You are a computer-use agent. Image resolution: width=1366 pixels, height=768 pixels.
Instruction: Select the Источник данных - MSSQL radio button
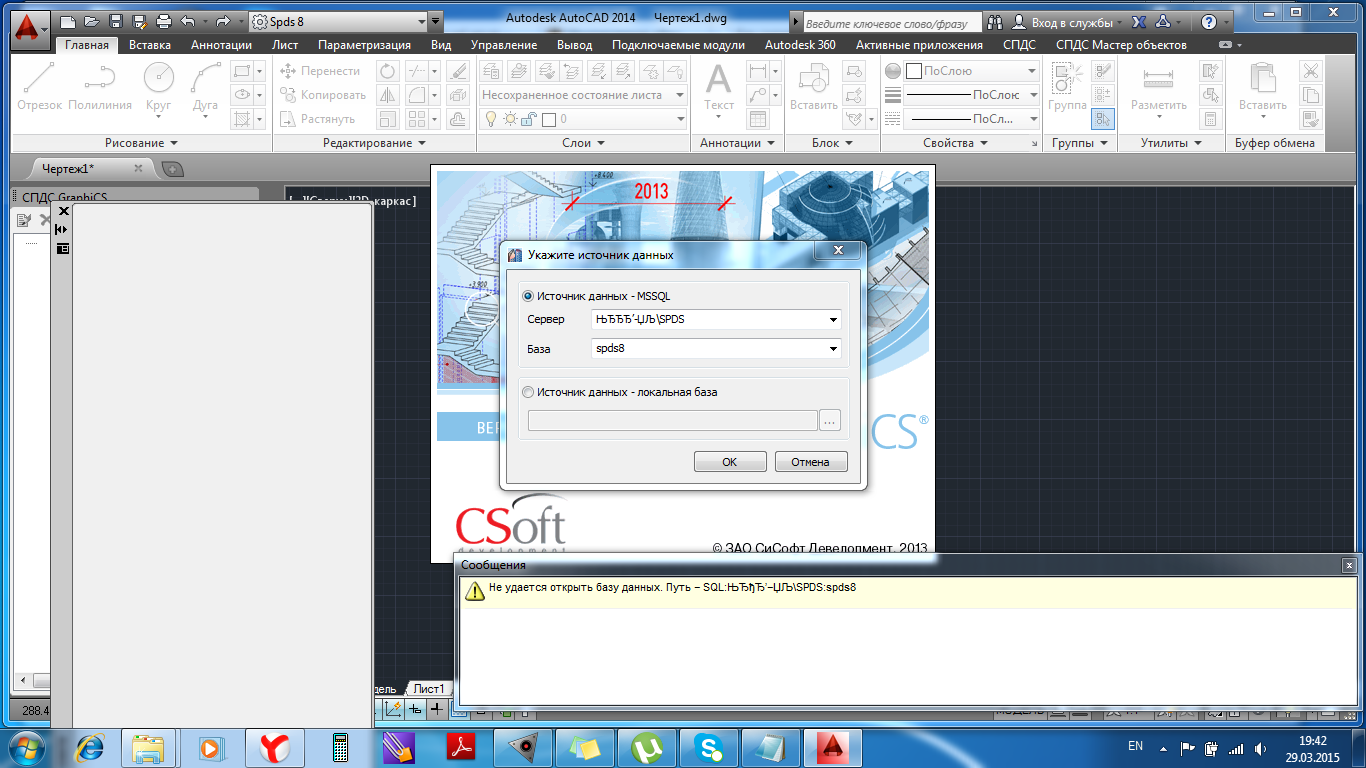[528, 296]
